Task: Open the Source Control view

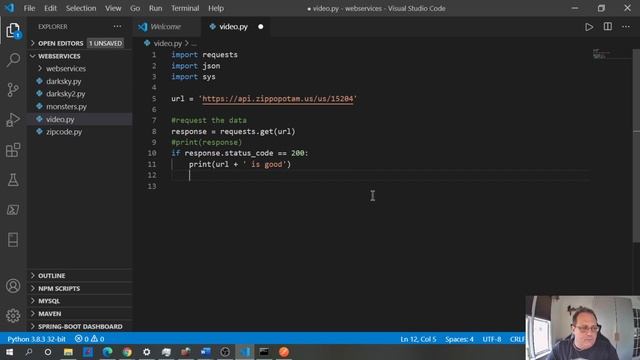Action: tap(13, 90)
